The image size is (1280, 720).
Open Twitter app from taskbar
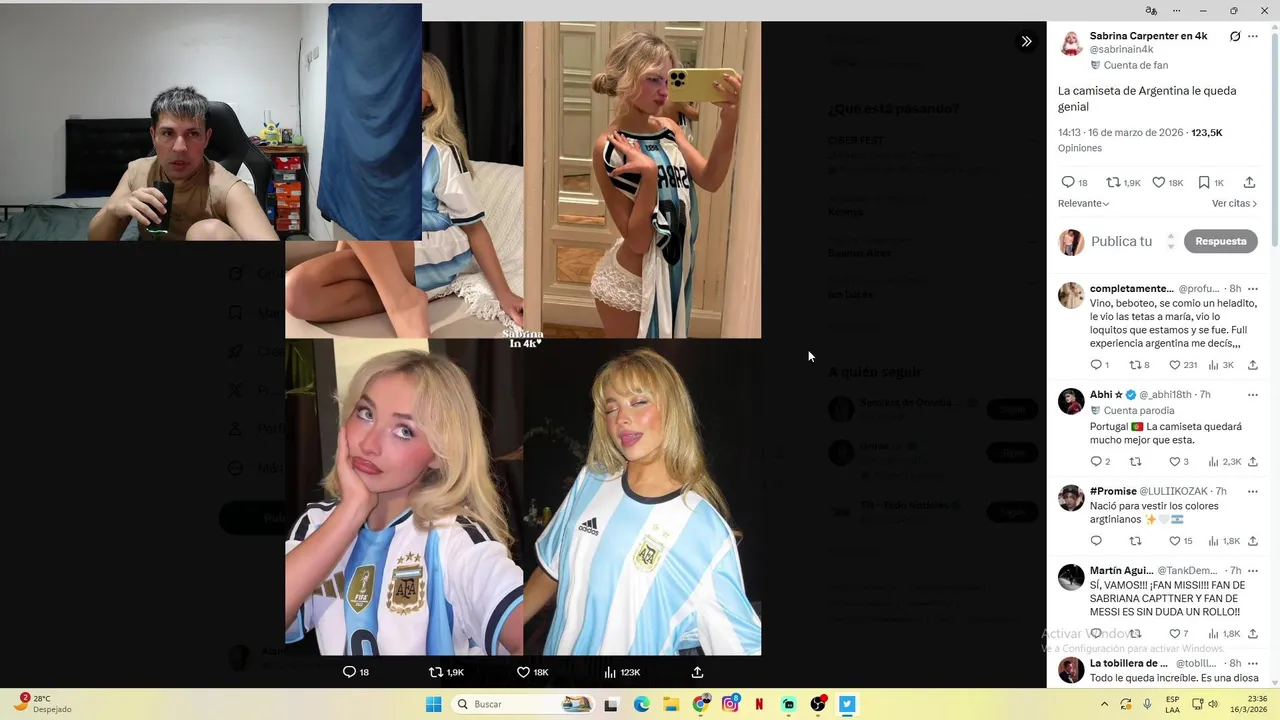(x=847, y=704)
